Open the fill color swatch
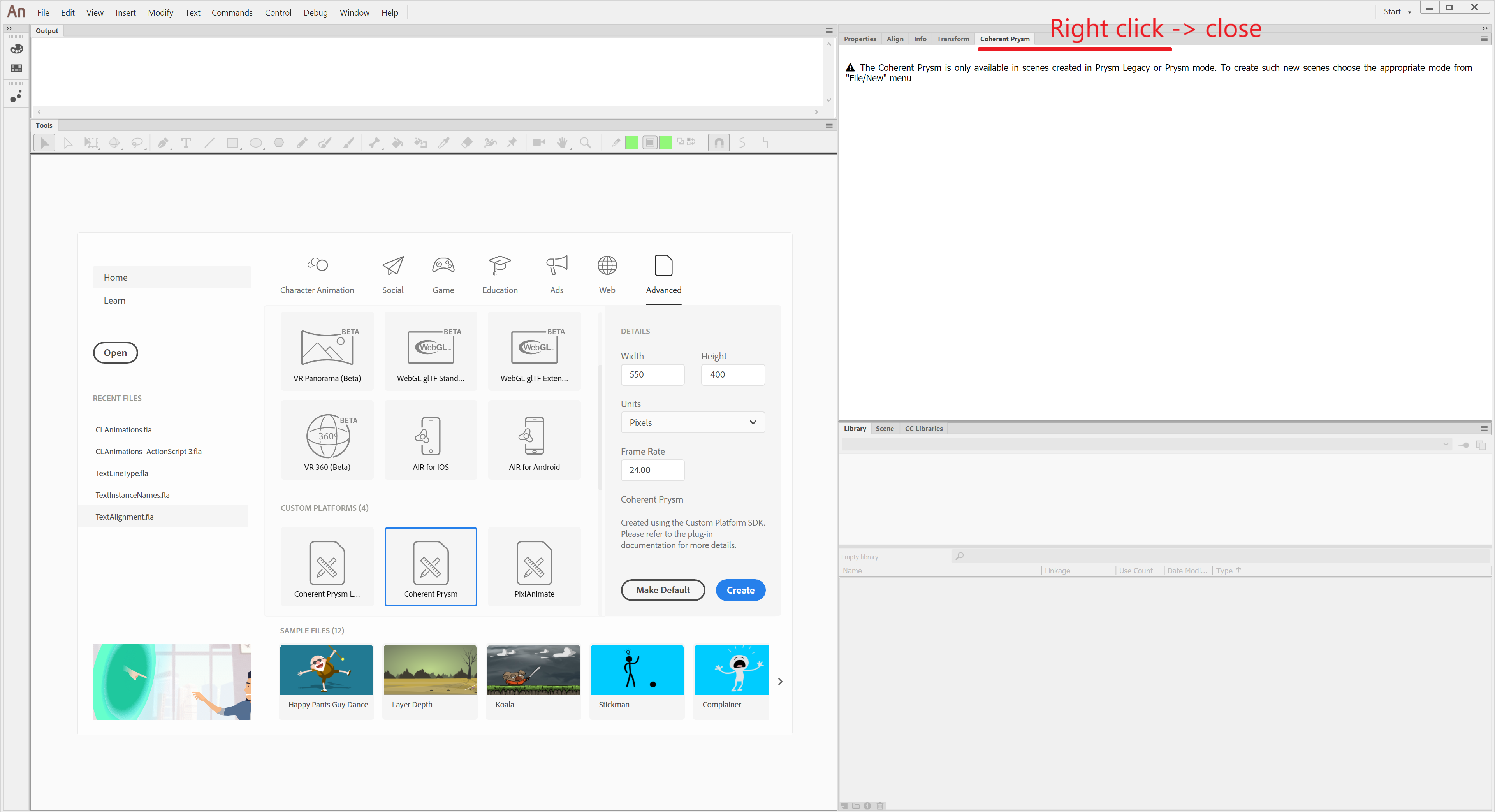Screen dimensions: 1495x812 click(x=666, y=143)
